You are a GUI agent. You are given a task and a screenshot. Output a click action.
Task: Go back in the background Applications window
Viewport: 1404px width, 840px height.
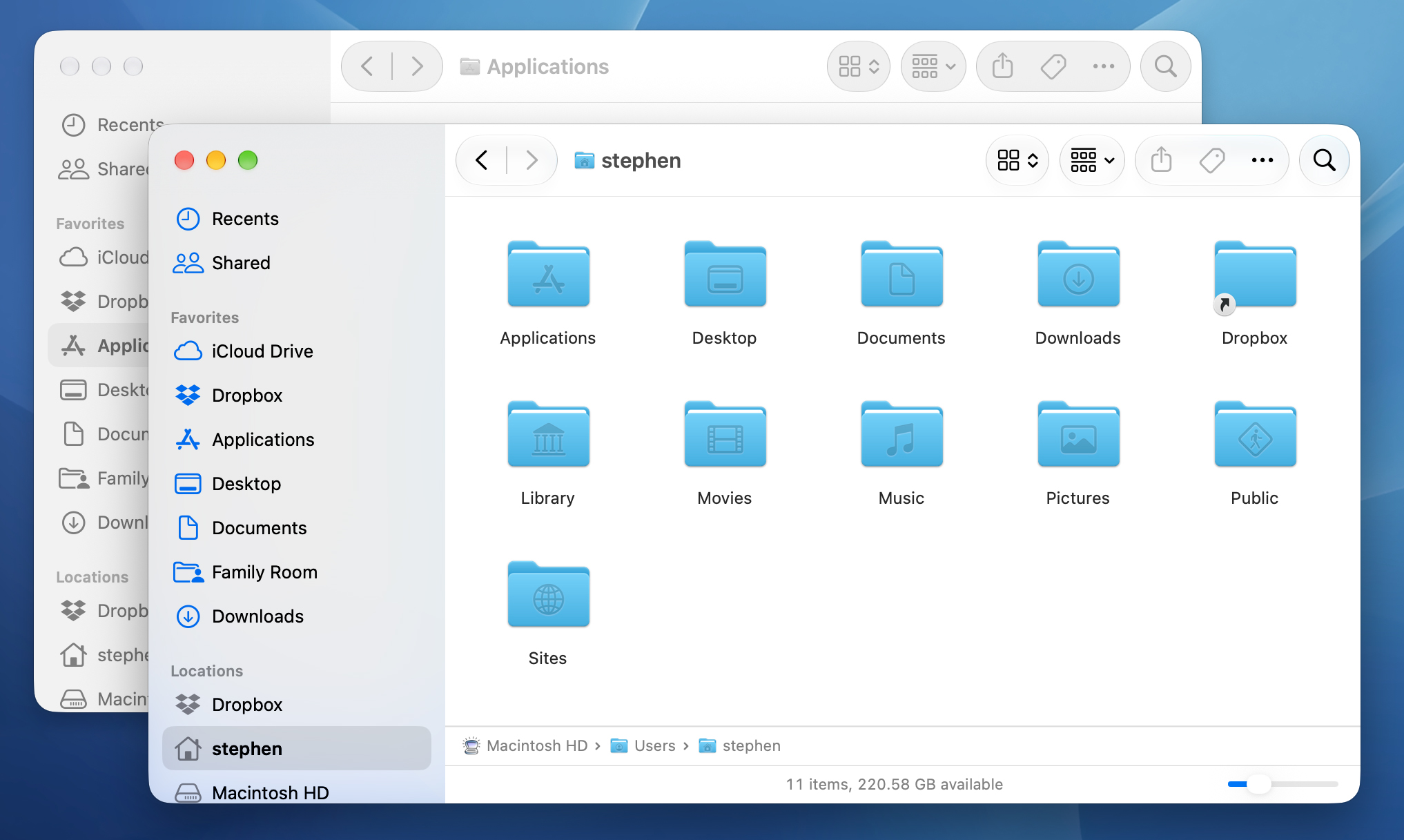pyautogui.click(x=367, y=66)
